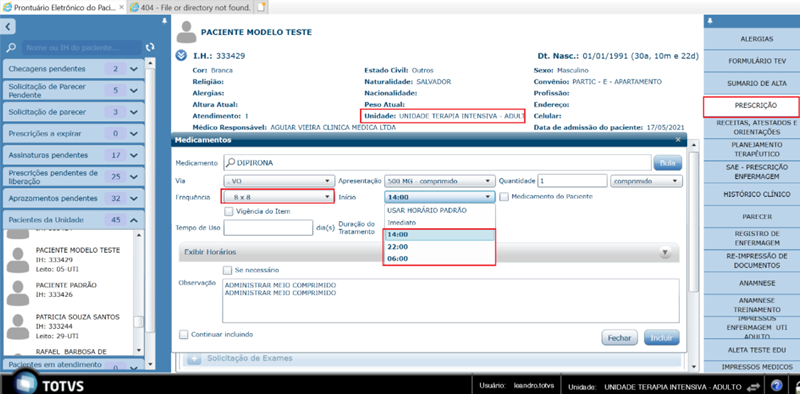800x394 pixels.
Task: Choose 14:00 in start time list
Action: (439, 235)
